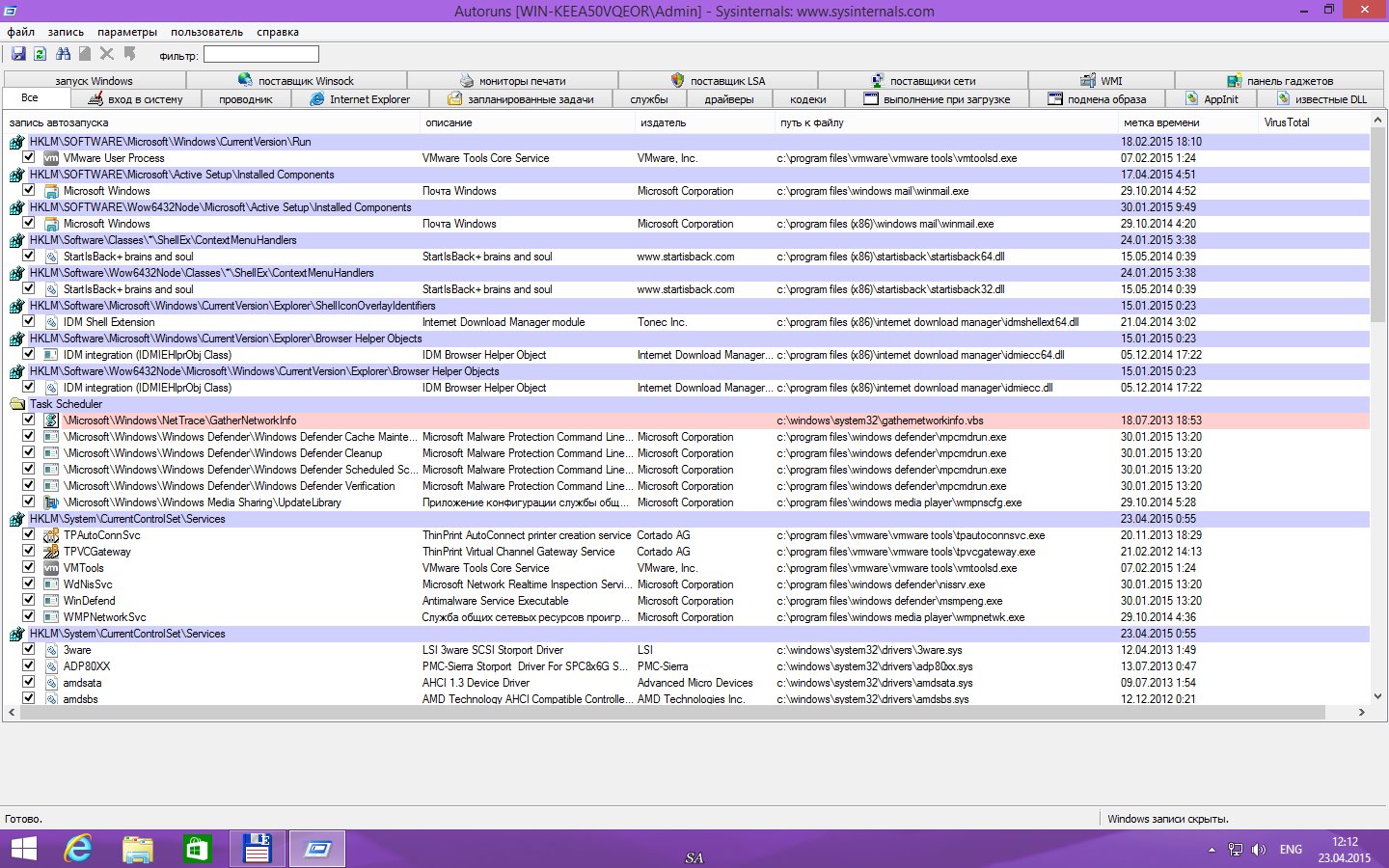Image resolution: width=1389 pixels, height=868 pixels.
Task: Open the поставщик Winsock tab
Action: pos(296,81)
